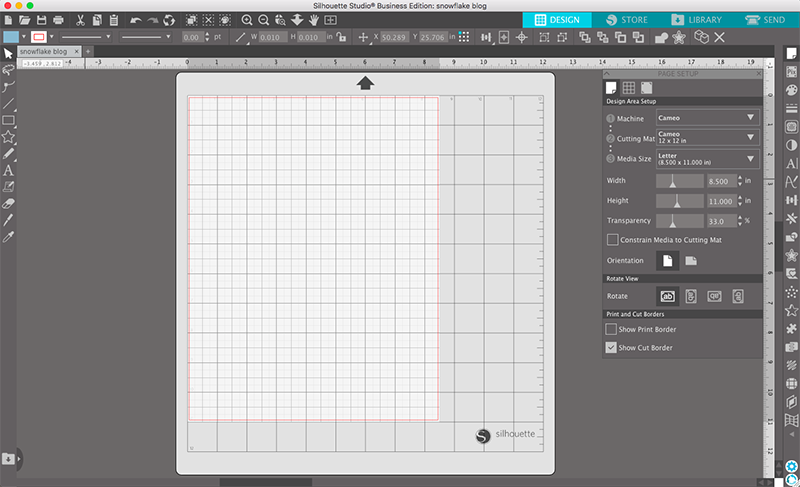800x487 pixels.
Task: Open the Machine dropdown showing Cameo
Action: [708, 118]
